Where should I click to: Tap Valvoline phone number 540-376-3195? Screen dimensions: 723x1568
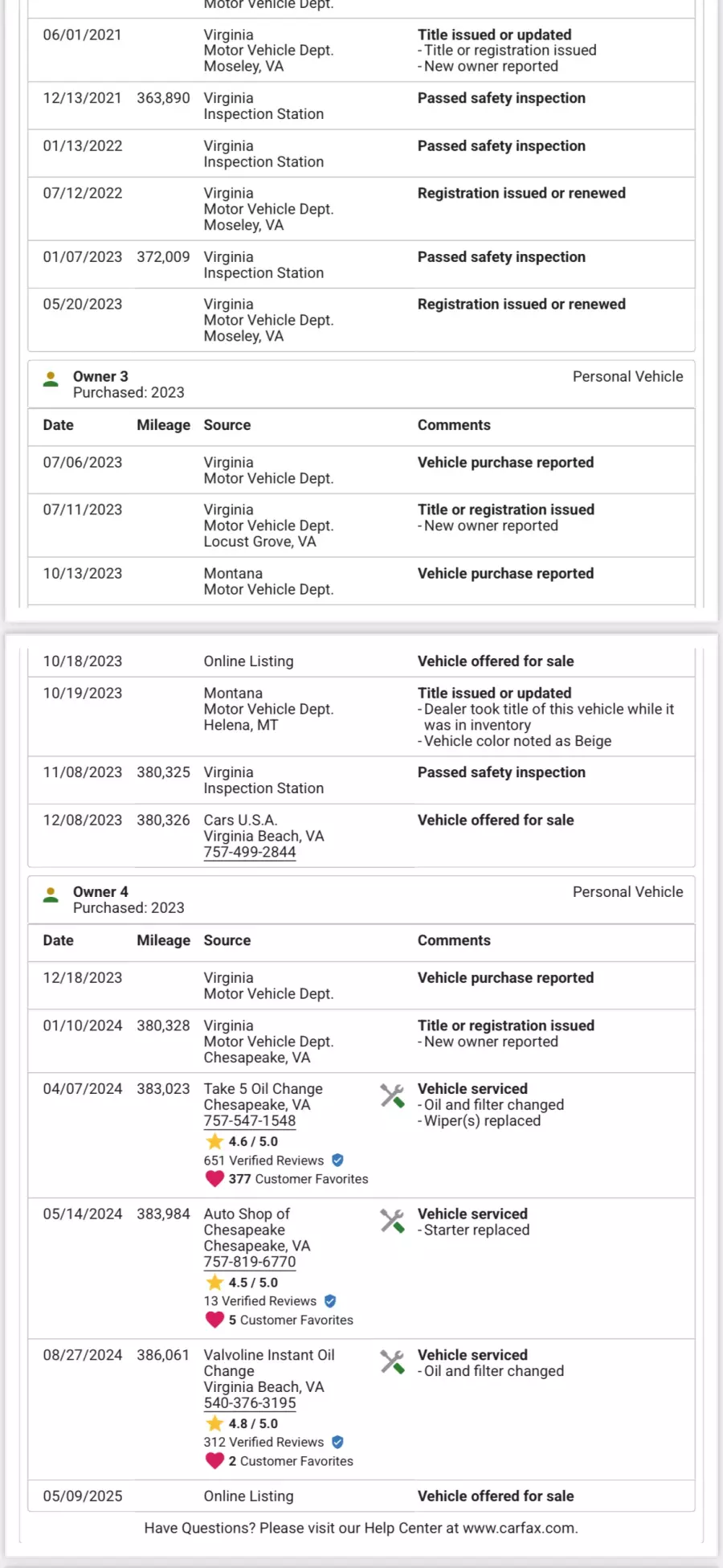pos(250,1402)
